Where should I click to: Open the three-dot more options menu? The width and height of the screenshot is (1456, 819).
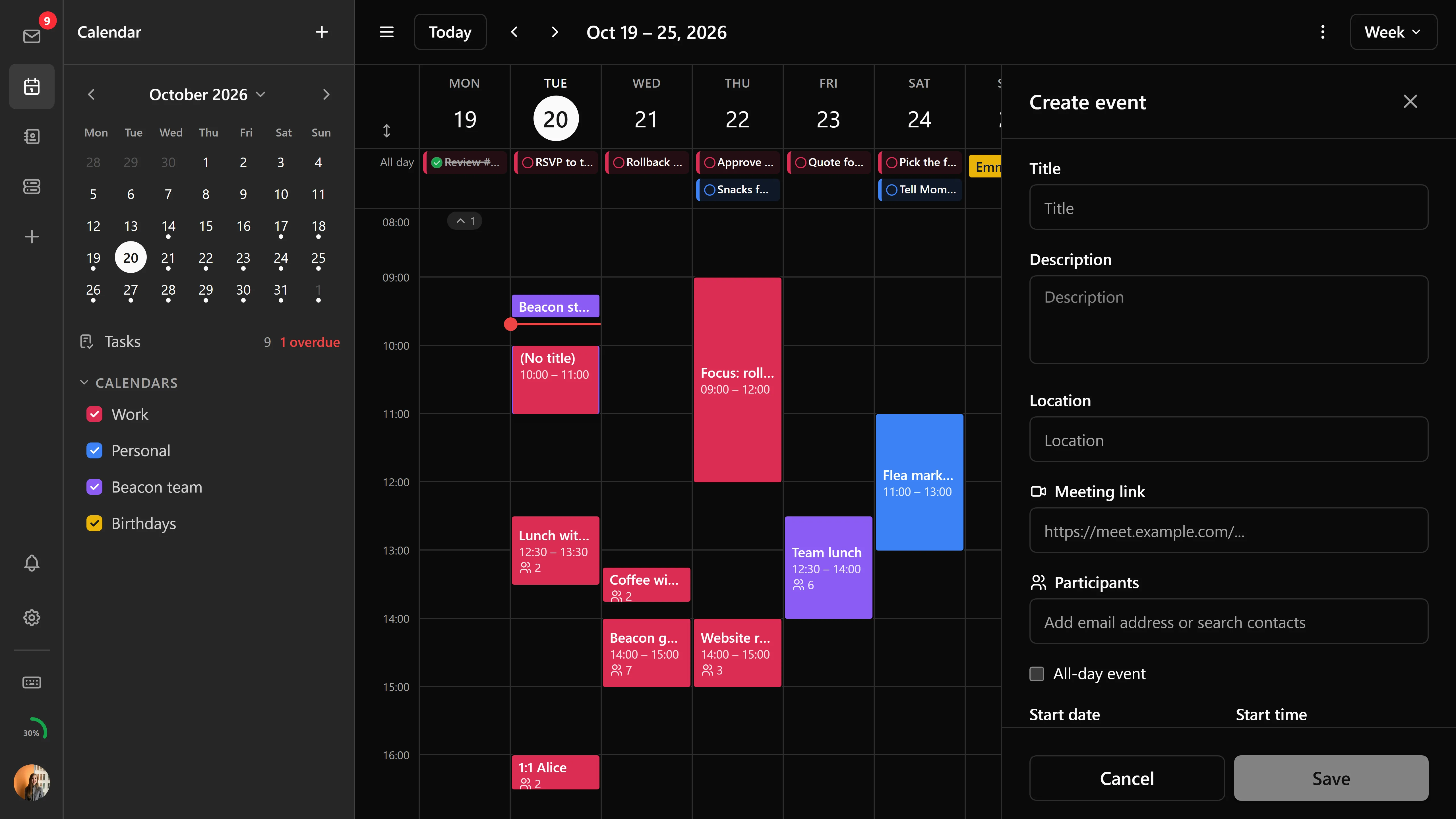[1323, 32]
